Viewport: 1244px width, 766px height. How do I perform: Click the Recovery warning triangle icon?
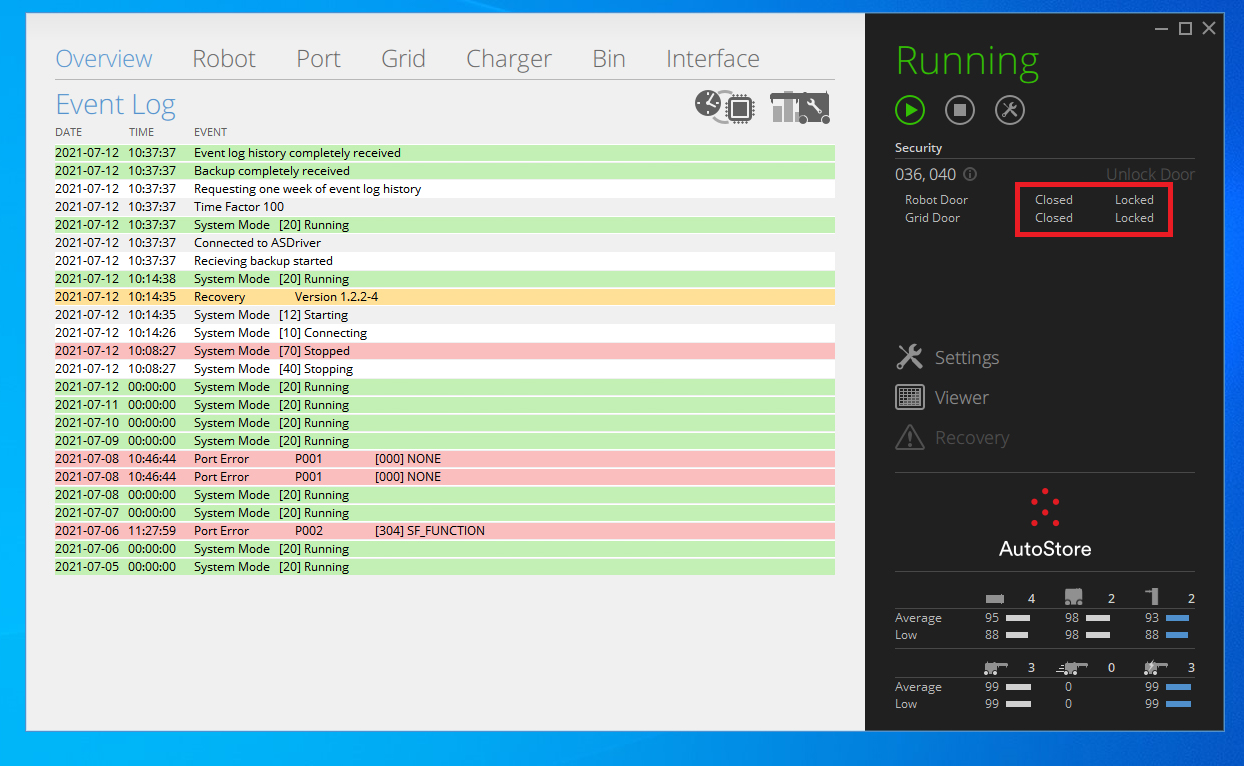[x=910, y=437]
